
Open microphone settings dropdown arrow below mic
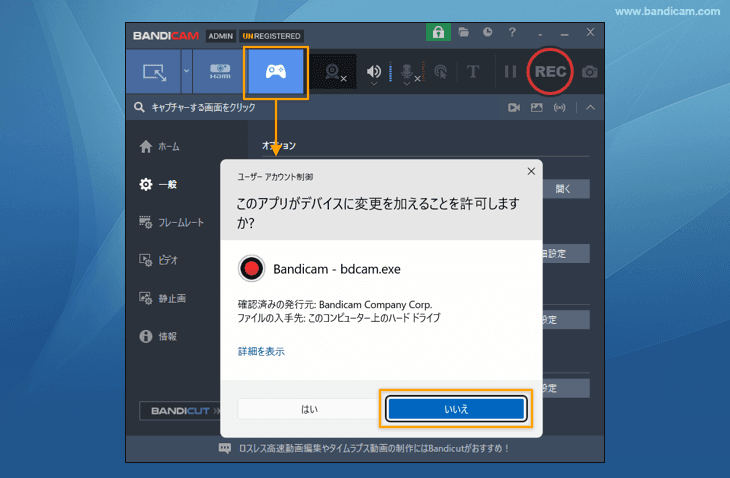(x=407, y=84)
